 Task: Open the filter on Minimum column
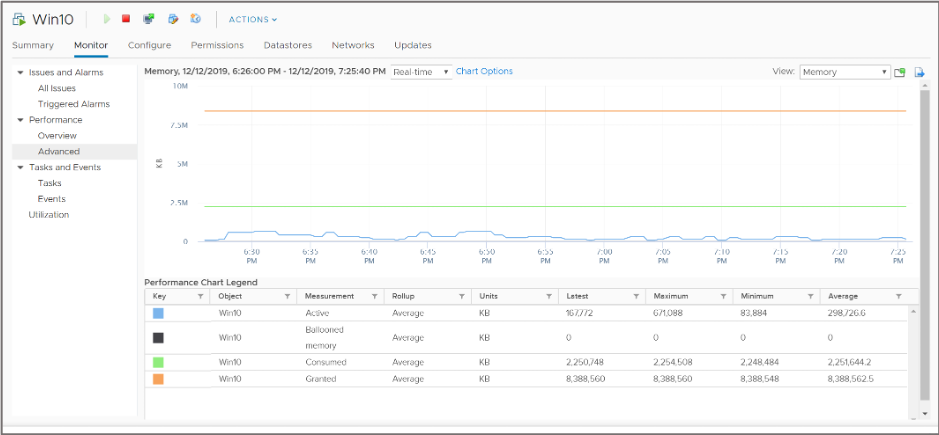[810, 296]
